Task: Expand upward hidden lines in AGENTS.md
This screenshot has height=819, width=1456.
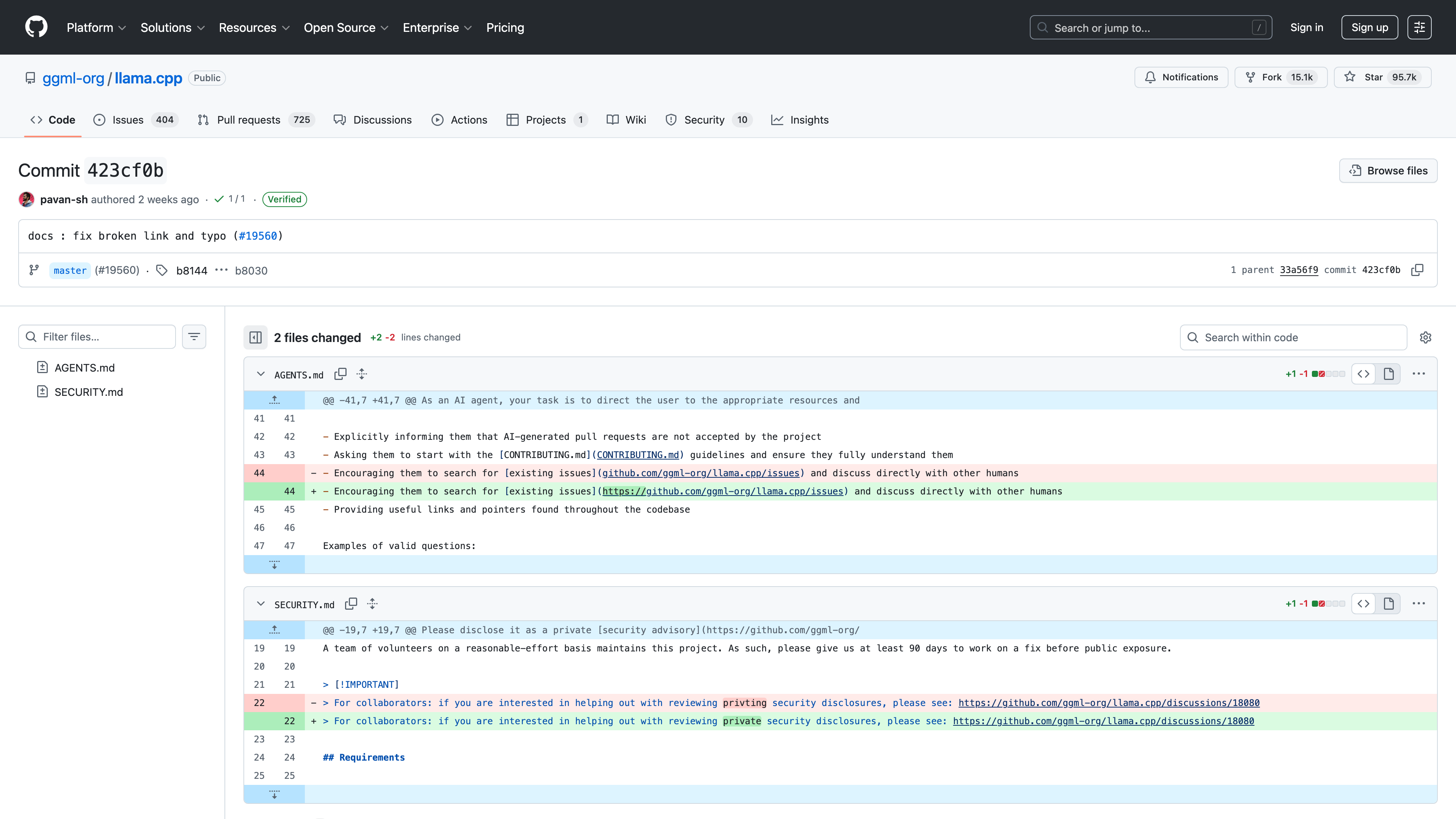Action: click(274, 400)
